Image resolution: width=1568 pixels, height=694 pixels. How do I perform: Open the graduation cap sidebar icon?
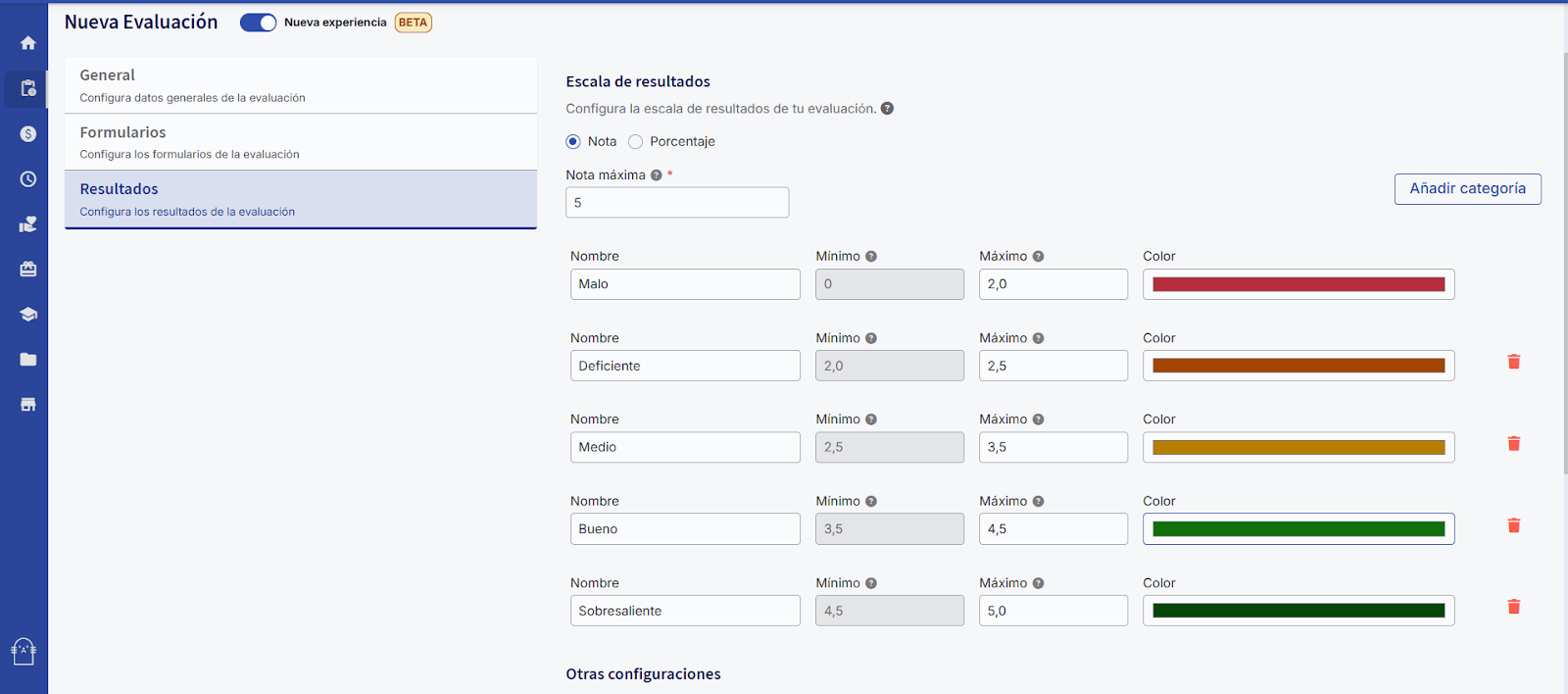coord(28,315)
